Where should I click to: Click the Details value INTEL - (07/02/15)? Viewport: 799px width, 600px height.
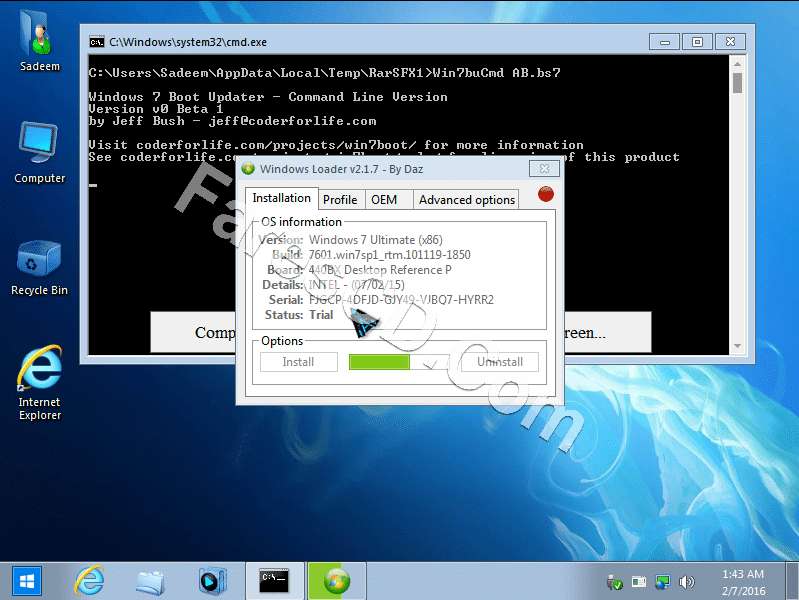(x=357, y=285)
